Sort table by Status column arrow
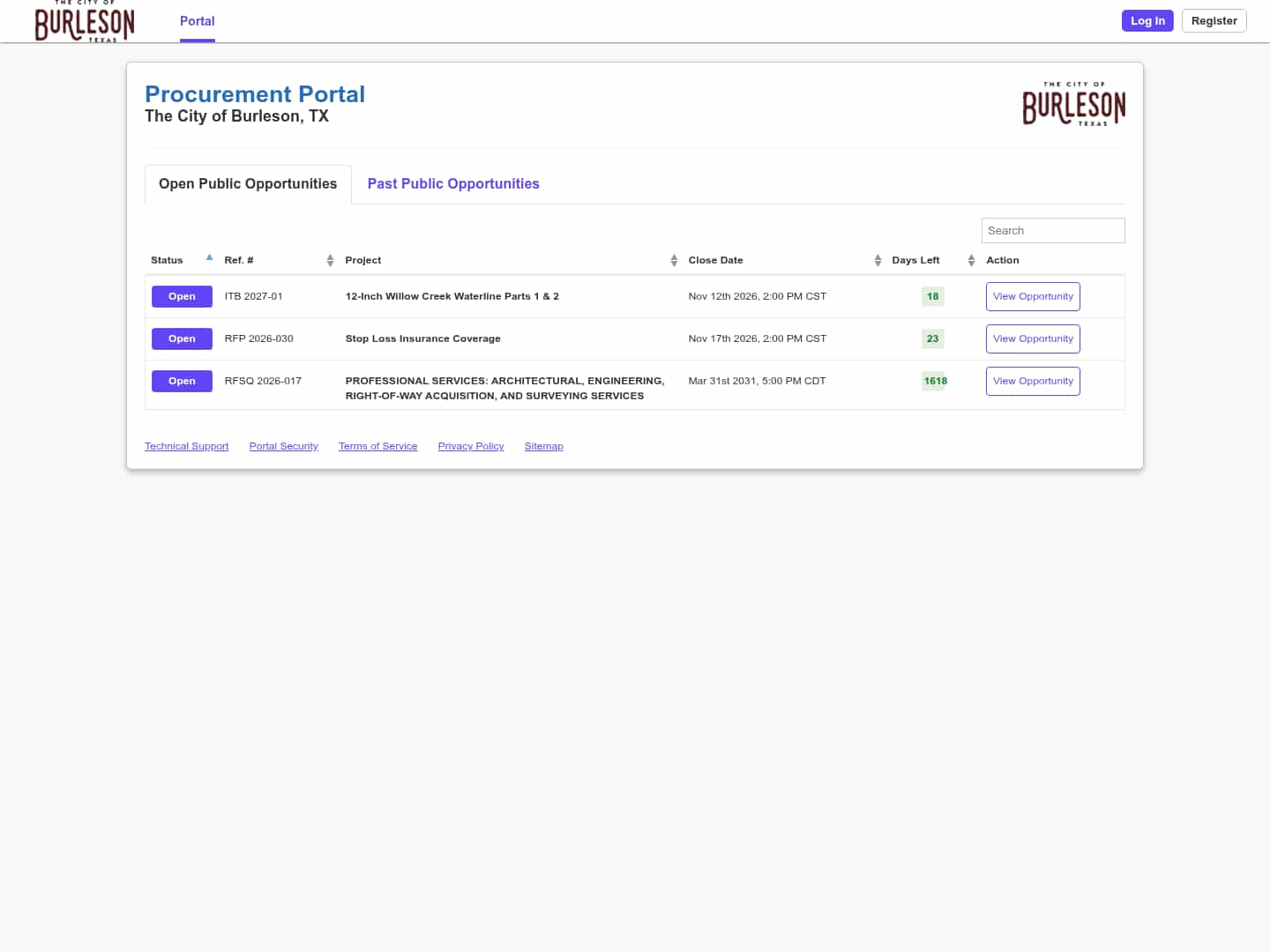 pyautogui.click(x=209, y=258)
